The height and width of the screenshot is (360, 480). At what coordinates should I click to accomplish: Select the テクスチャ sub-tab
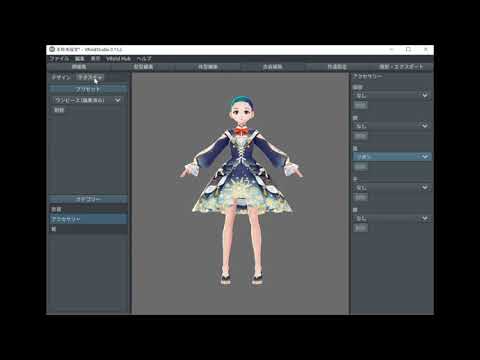point(90,77)
